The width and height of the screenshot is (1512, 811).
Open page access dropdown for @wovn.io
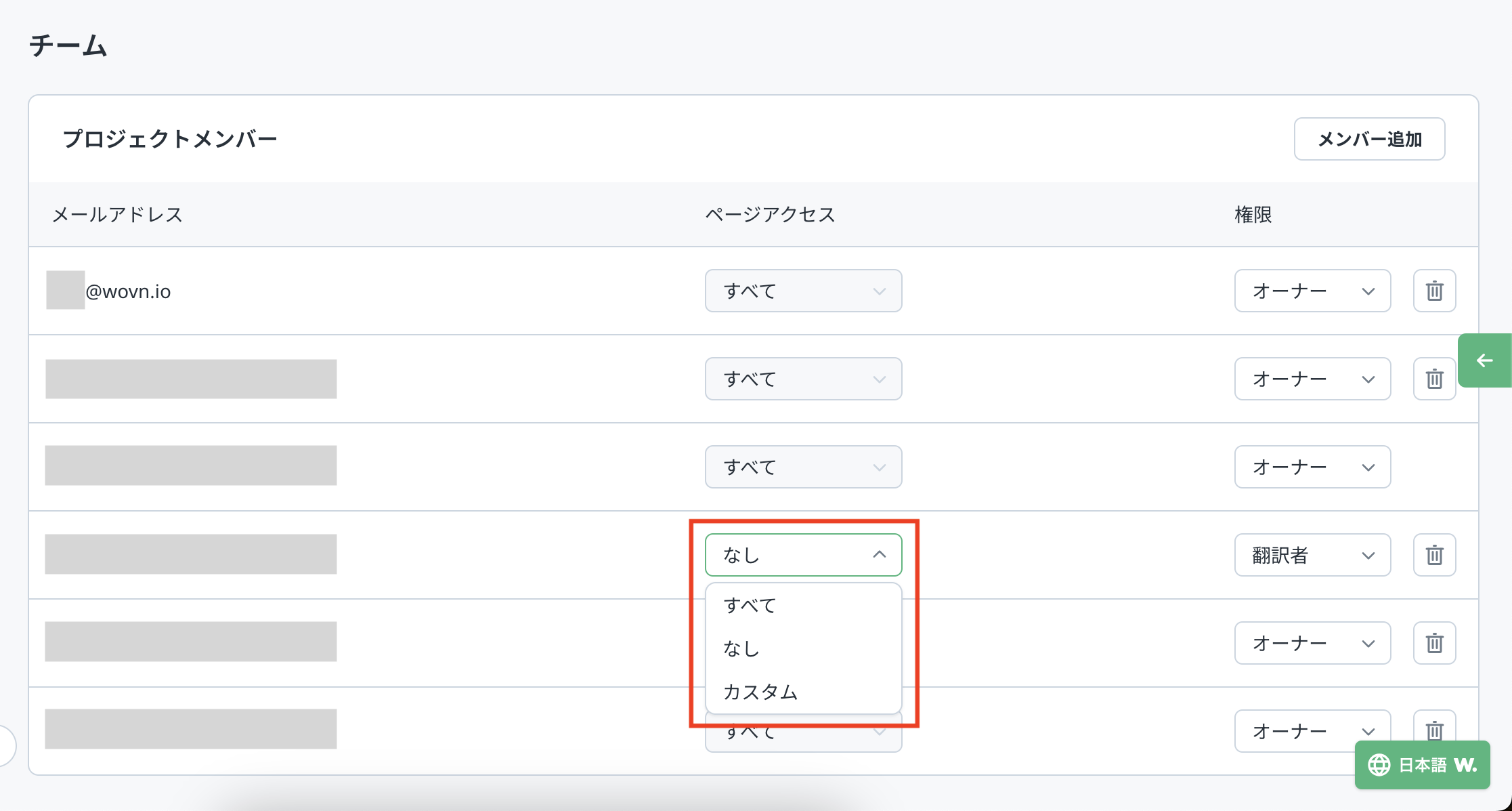(x=803, y=291)
